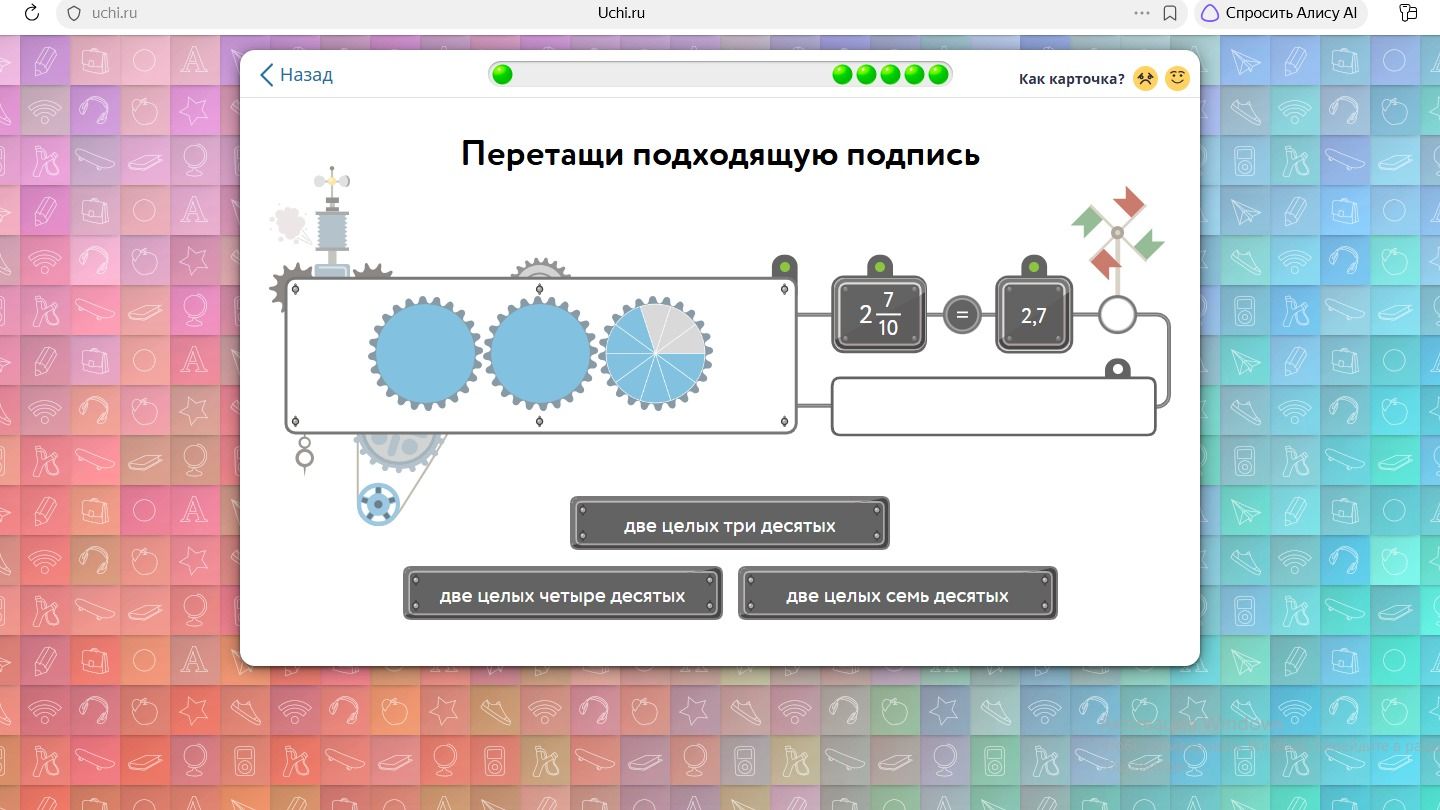Click the mixed fraction 2 7/10 plate
The image size is (1440, 810).
pos(879,315)
